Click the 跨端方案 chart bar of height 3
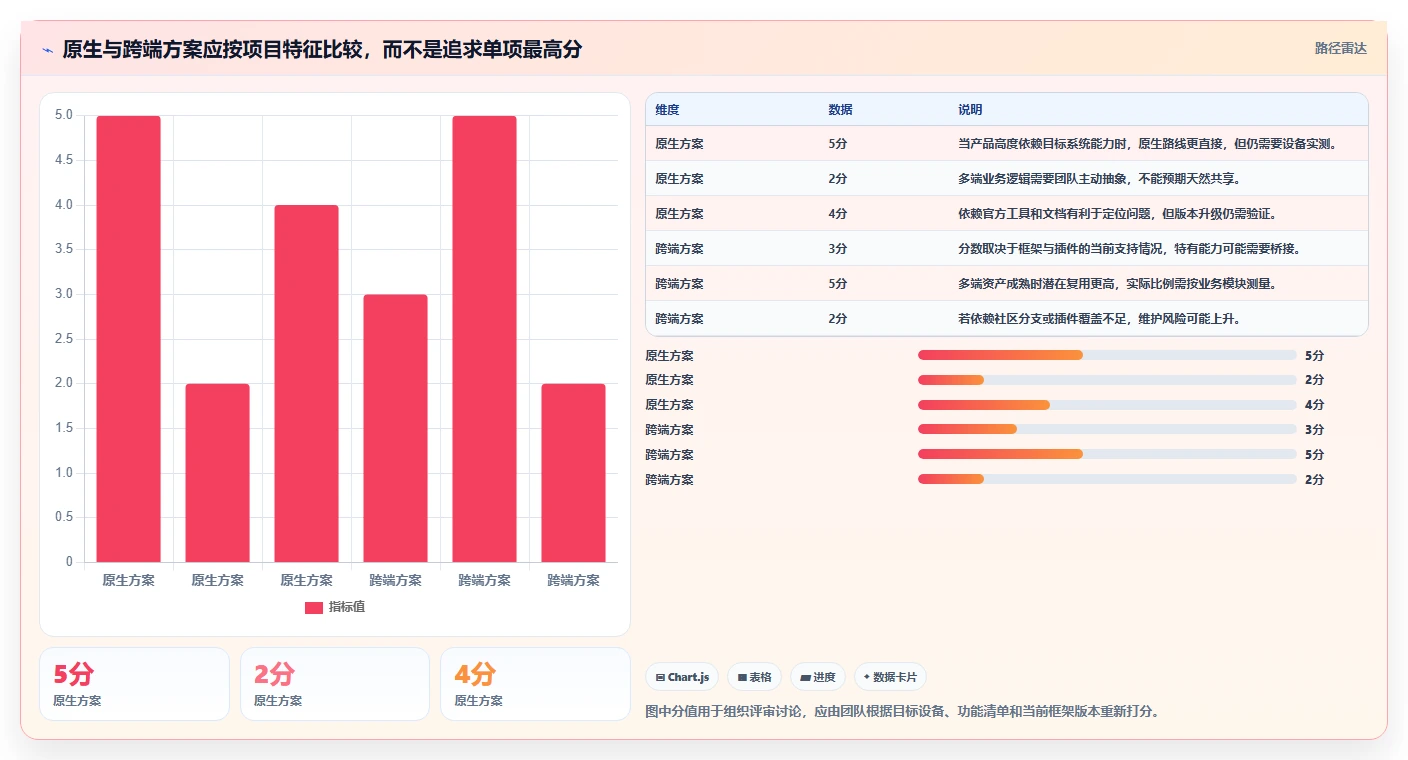1408x760 pixels. [396, 428]
